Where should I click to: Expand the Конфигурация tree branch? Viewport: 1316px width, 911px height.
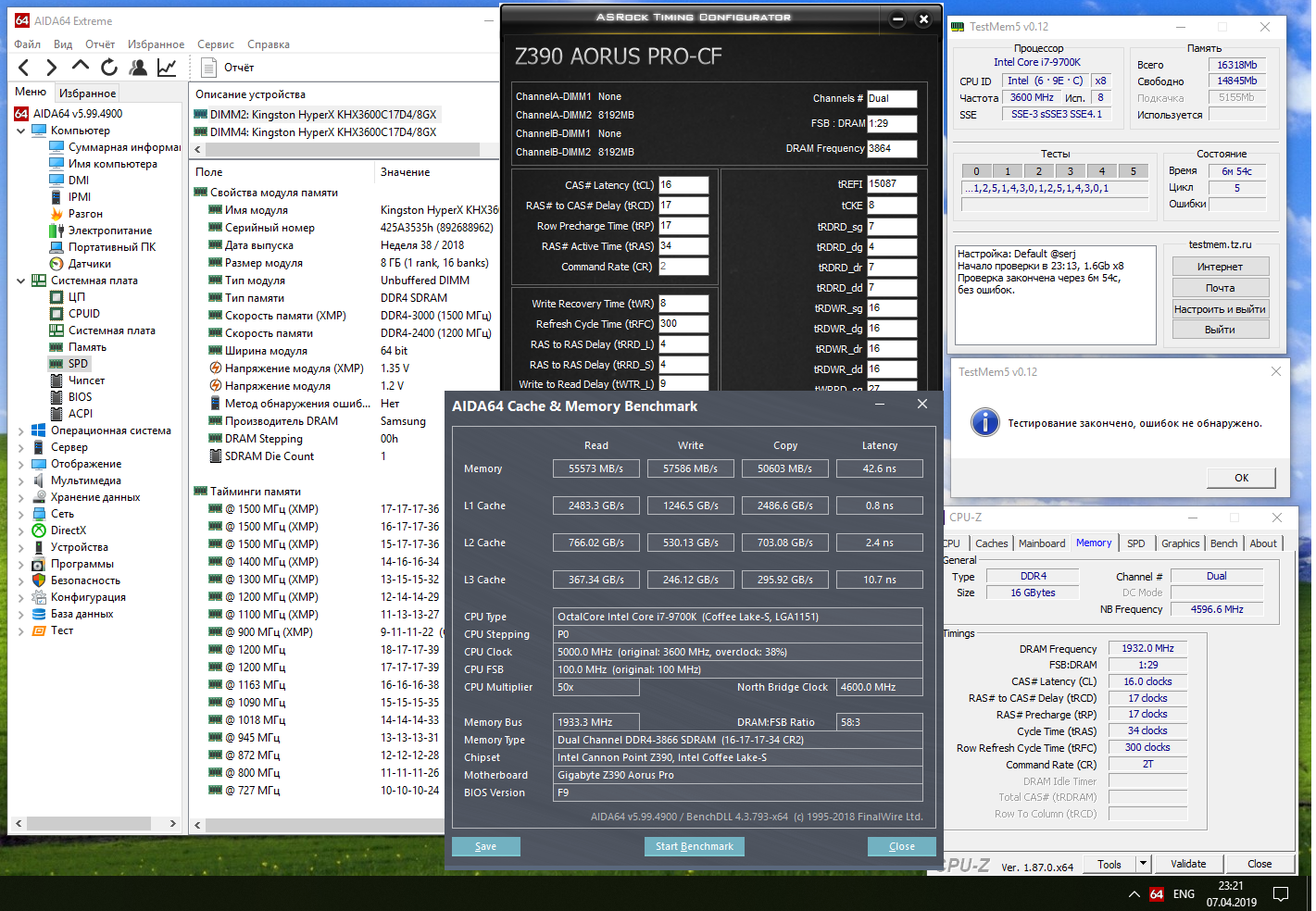coord(21,597)
